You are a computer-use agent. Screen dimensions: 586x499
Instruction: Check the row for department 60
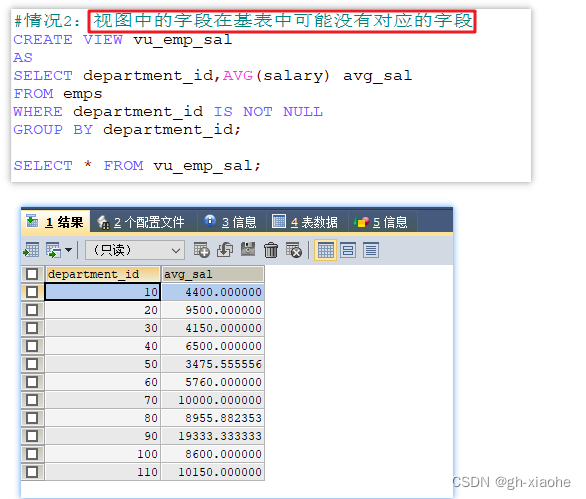[32, 382]
